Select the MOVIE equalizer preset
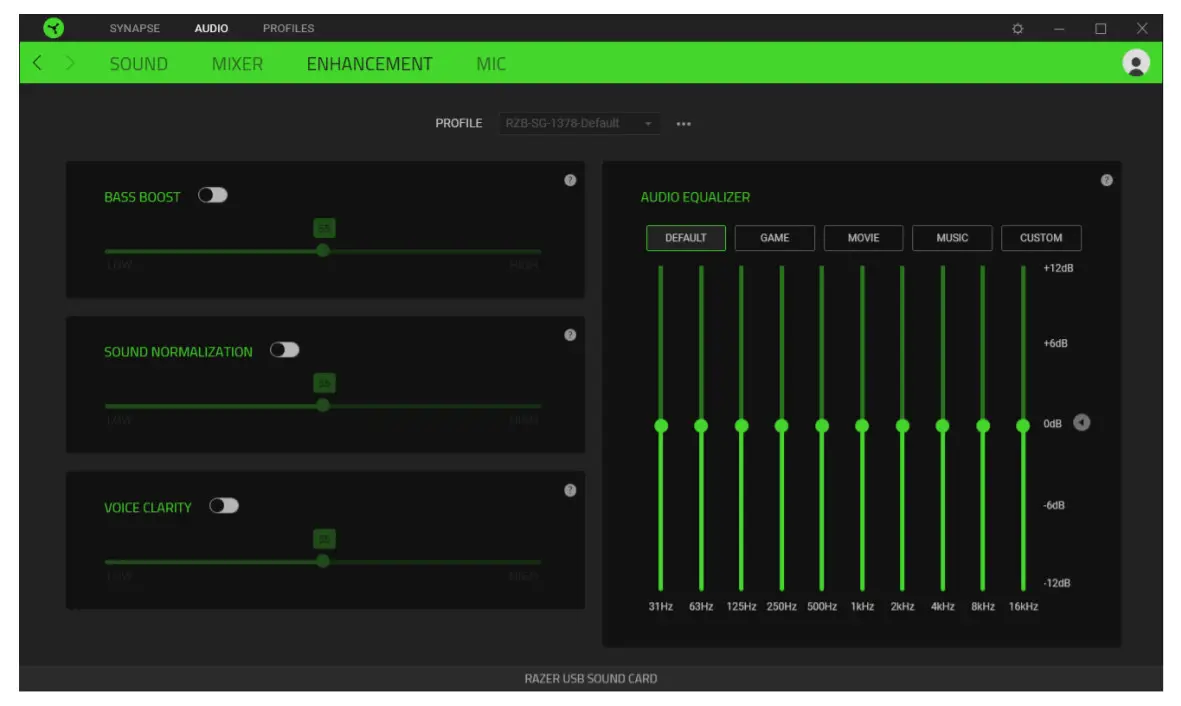 click(863, 238)
